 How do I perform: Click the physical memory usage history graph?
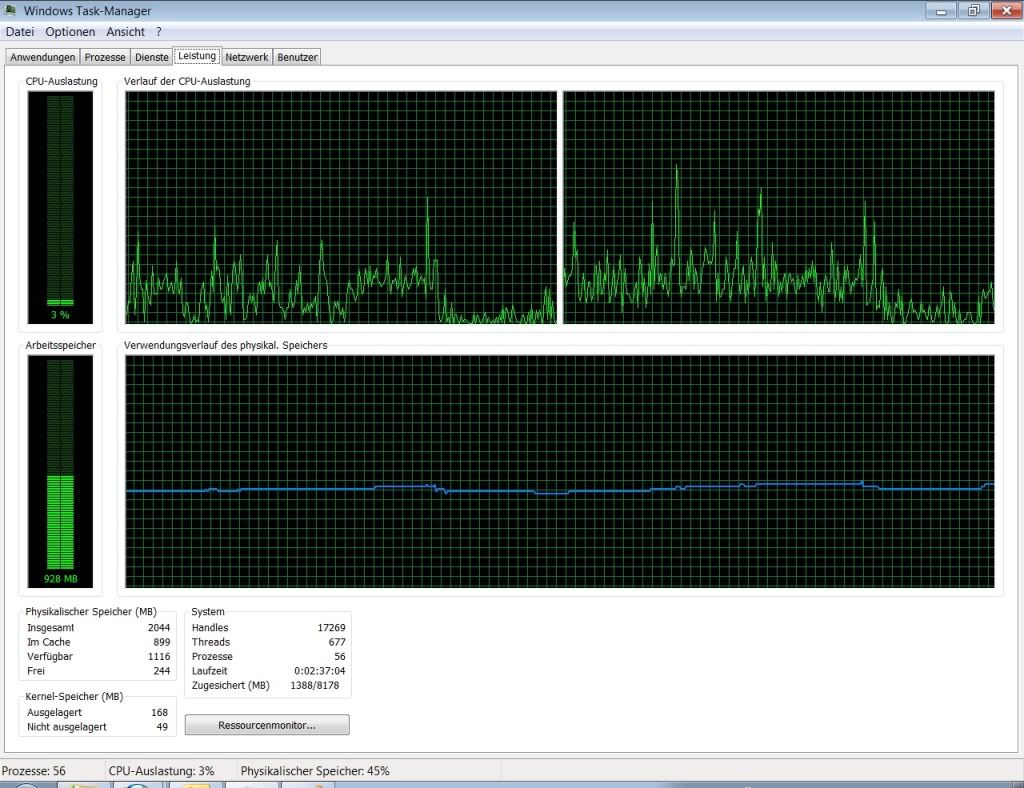pyautogui.click(x=560, y=472)
